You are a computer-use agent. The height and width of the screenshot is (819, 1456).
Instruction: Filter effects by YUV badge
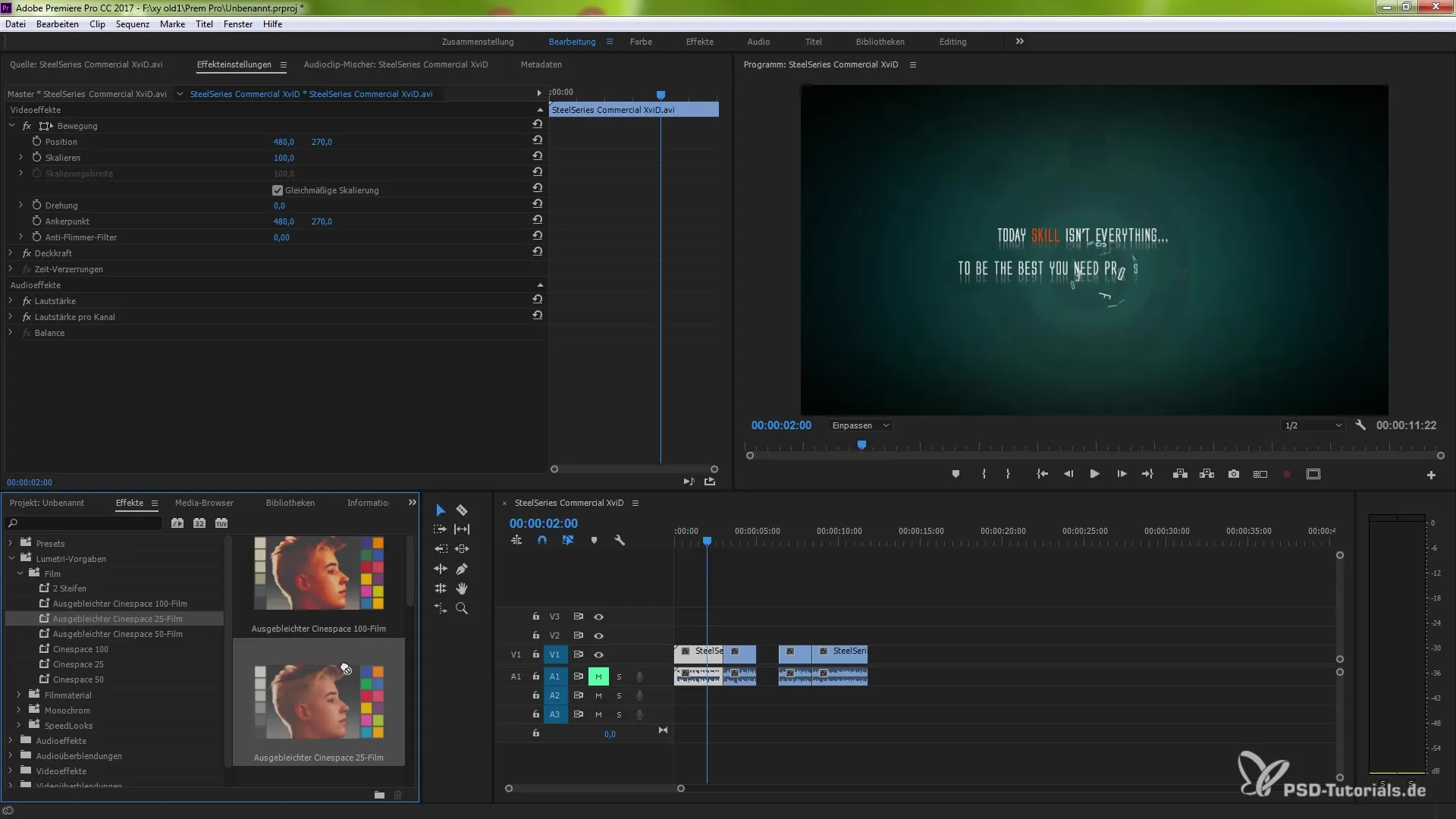coord(221,523)
